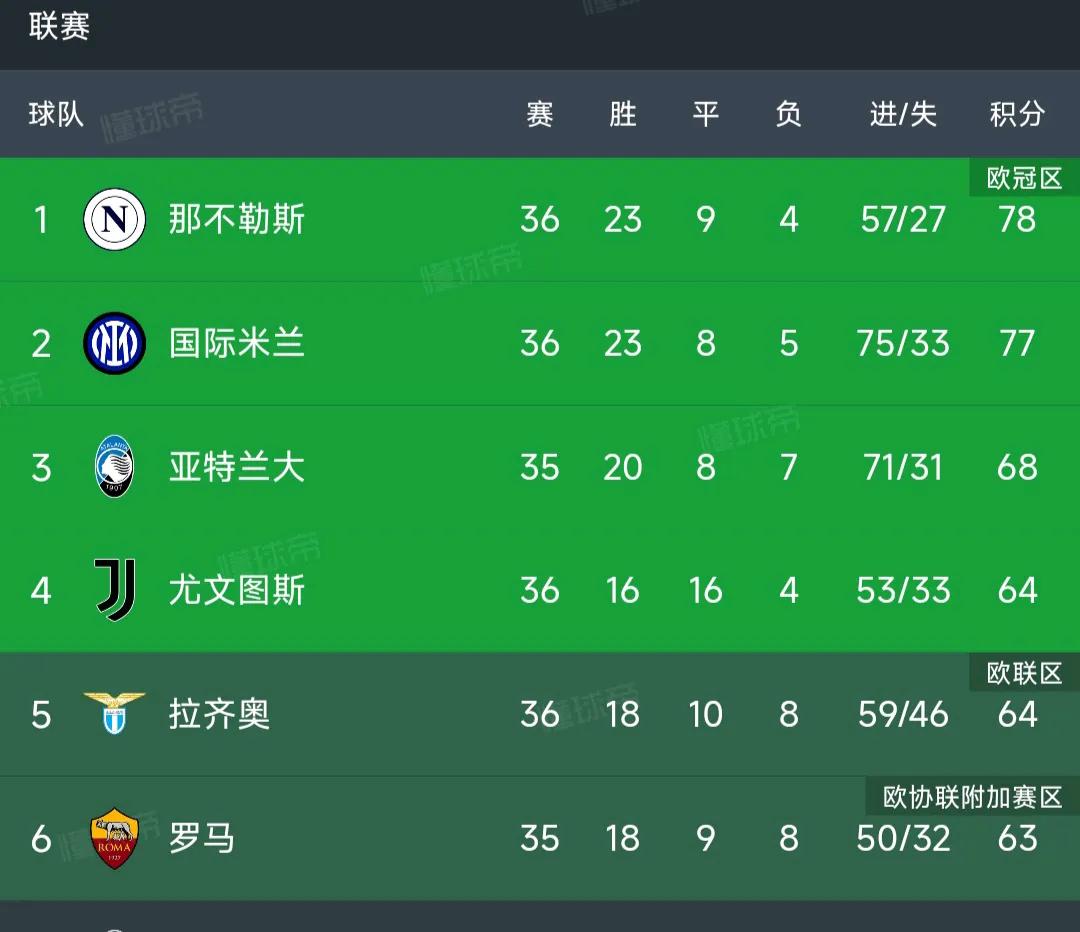
Task: Select the 尤文图斯 team name
Action: click(237, 590)
